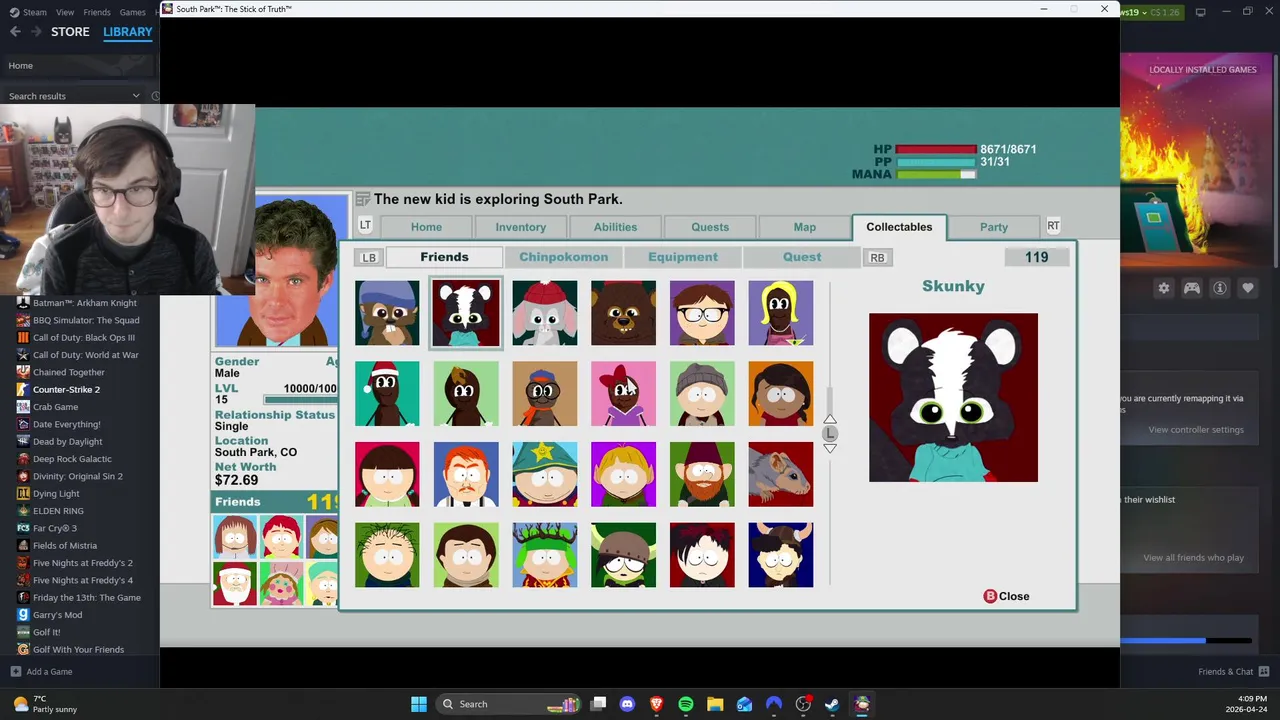This screenshot has height=720, width=1280.
Task: Open View controller settings link
Action: (x=1196, y=430)
